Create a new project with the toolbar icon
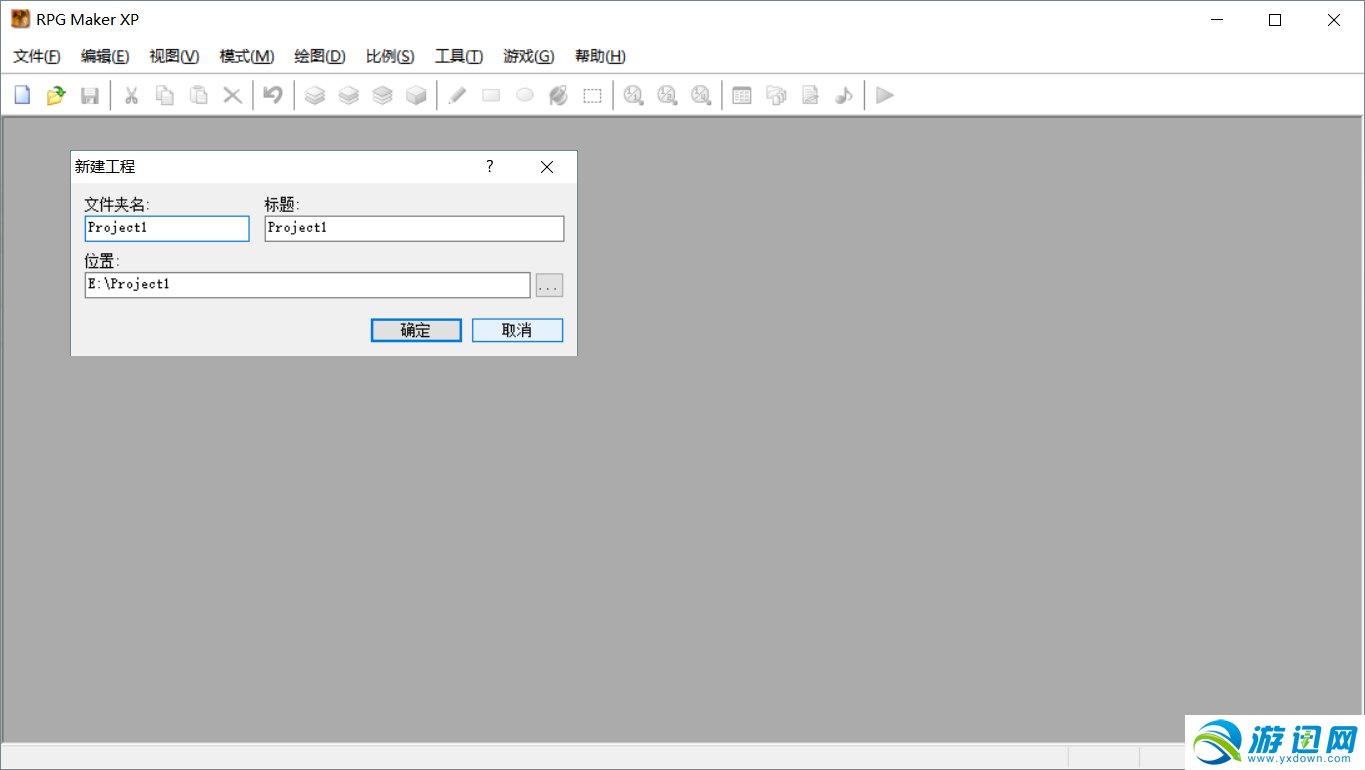1365x770 pixels. point(22,95)
